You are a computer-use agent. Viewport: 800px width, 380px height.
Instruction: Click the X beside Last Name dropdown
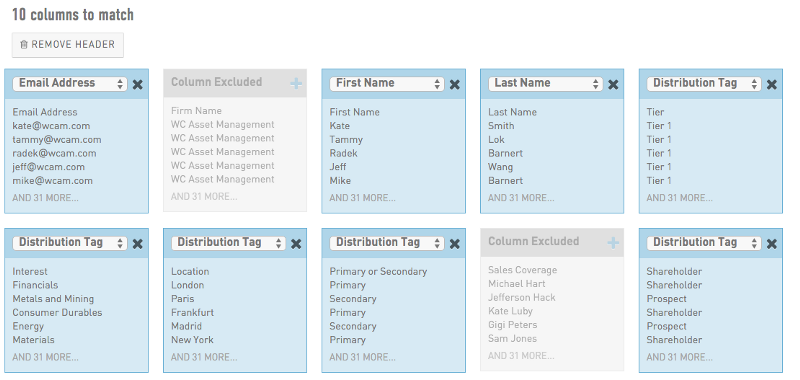pyautogui.click(x=613, y=85)
